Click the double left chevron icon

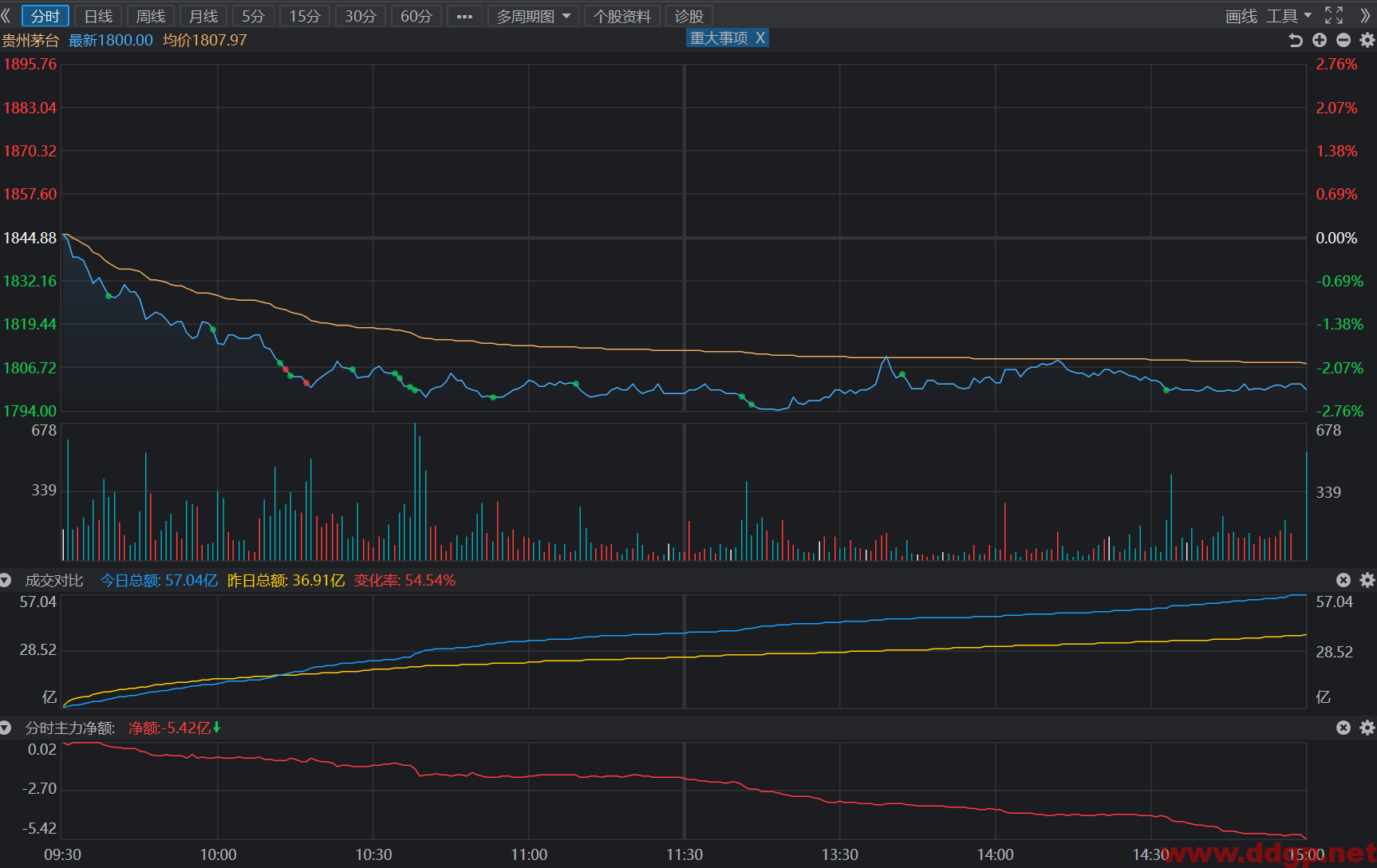click(x=6, y=16)
